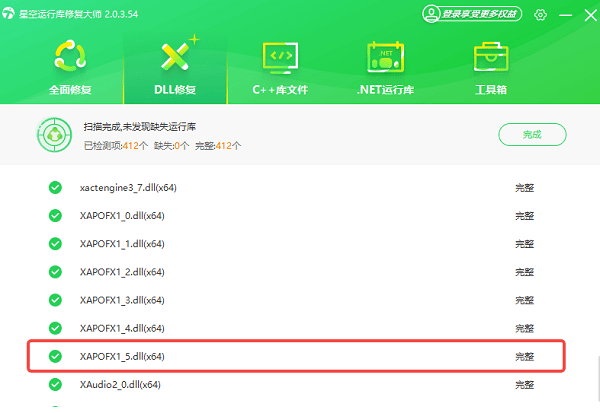The width and height of the screenshot is (600, 413).
Task: Select the XAPOFX1_5.dll(x64) file name
Action: click(x=122, y=356)
